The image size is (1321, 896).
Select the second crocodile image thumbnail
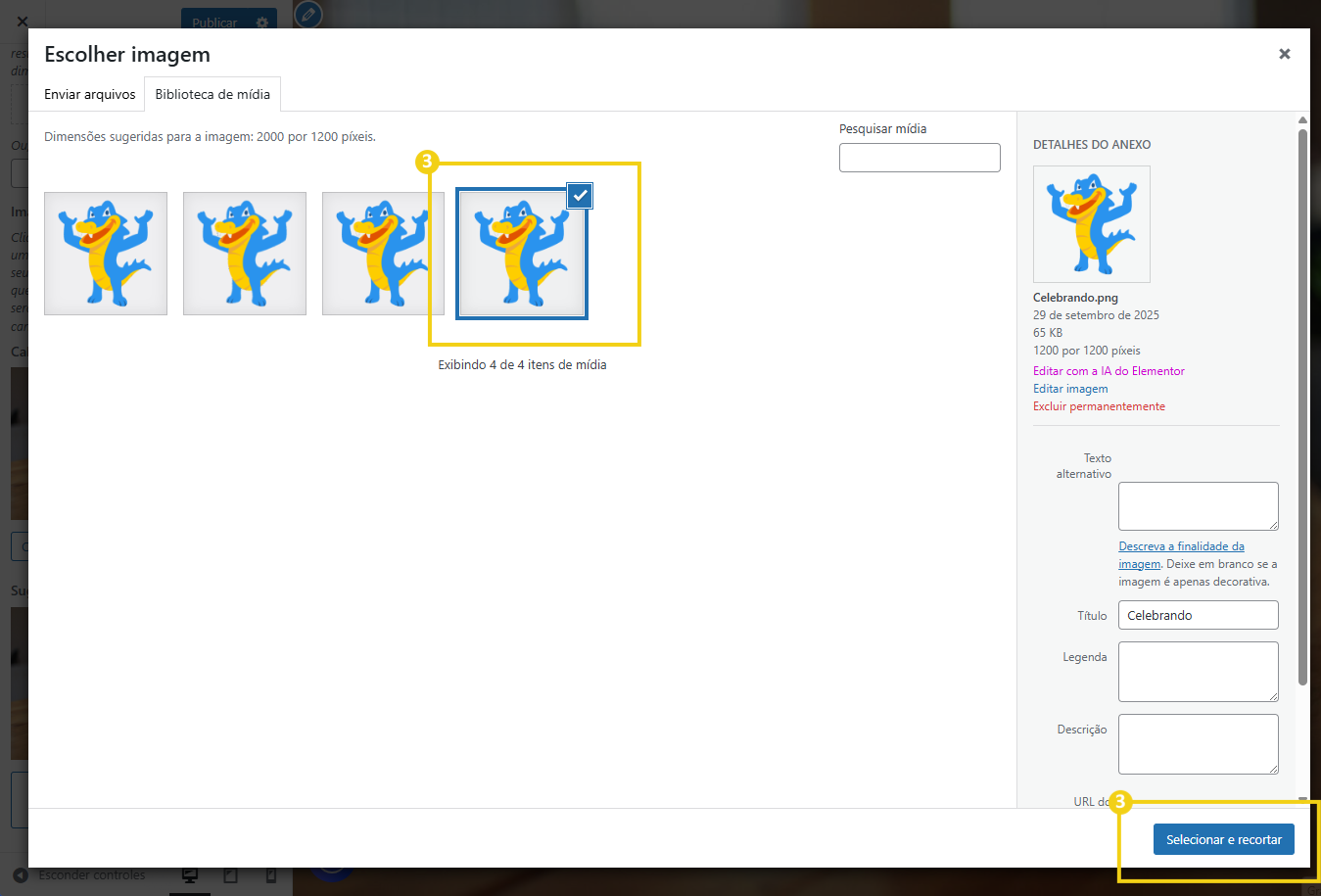pyautogui.click(x=245, y=254)
